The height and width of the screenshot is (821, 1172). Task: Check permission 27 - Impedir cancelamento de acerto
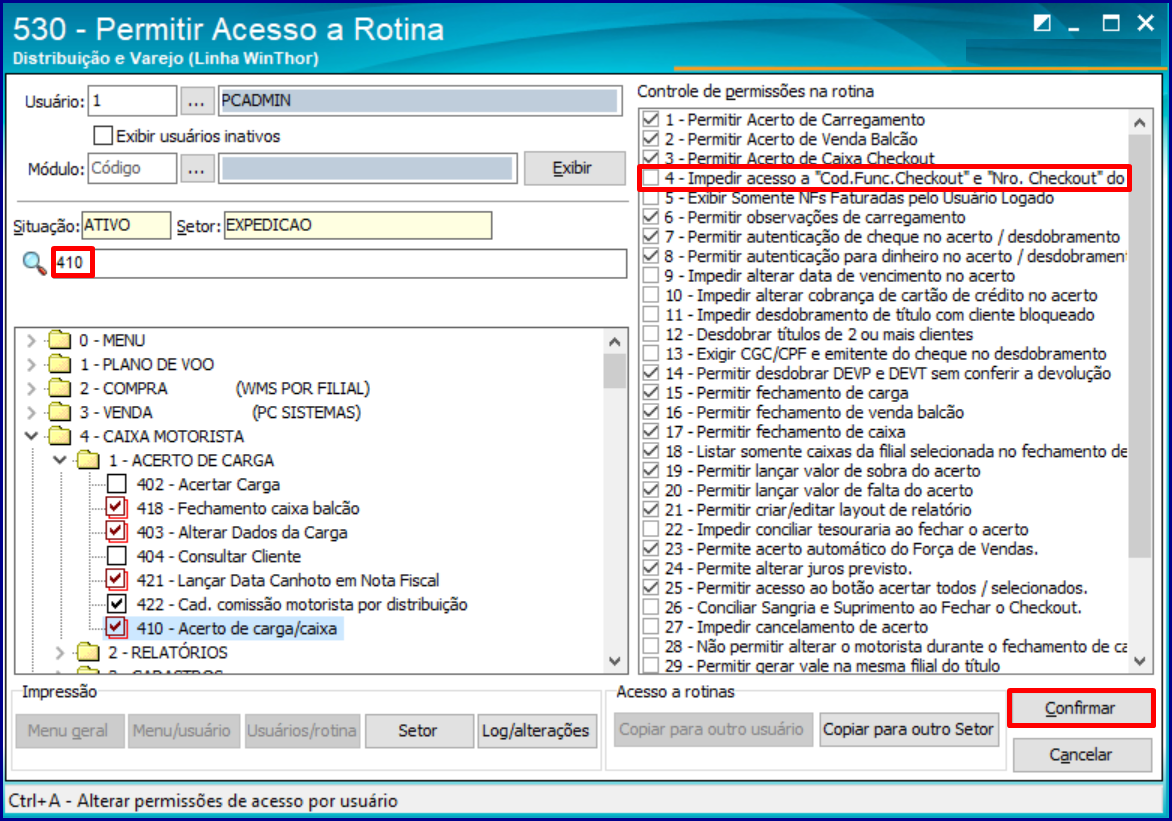[x=651, y=627]
